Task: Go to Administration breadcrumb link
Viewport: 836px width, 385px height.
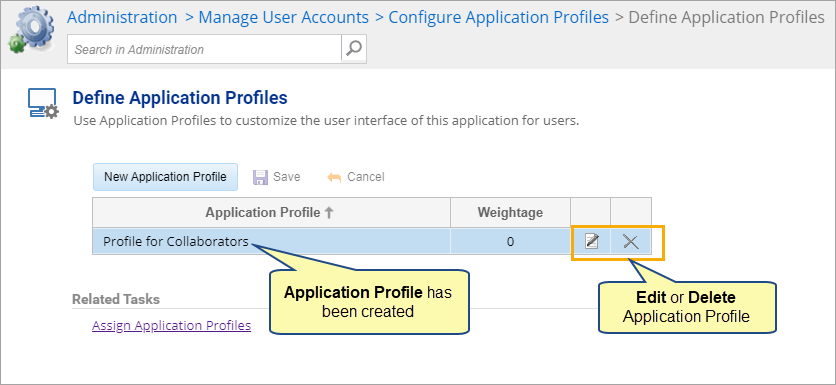Action: point(122,17)
